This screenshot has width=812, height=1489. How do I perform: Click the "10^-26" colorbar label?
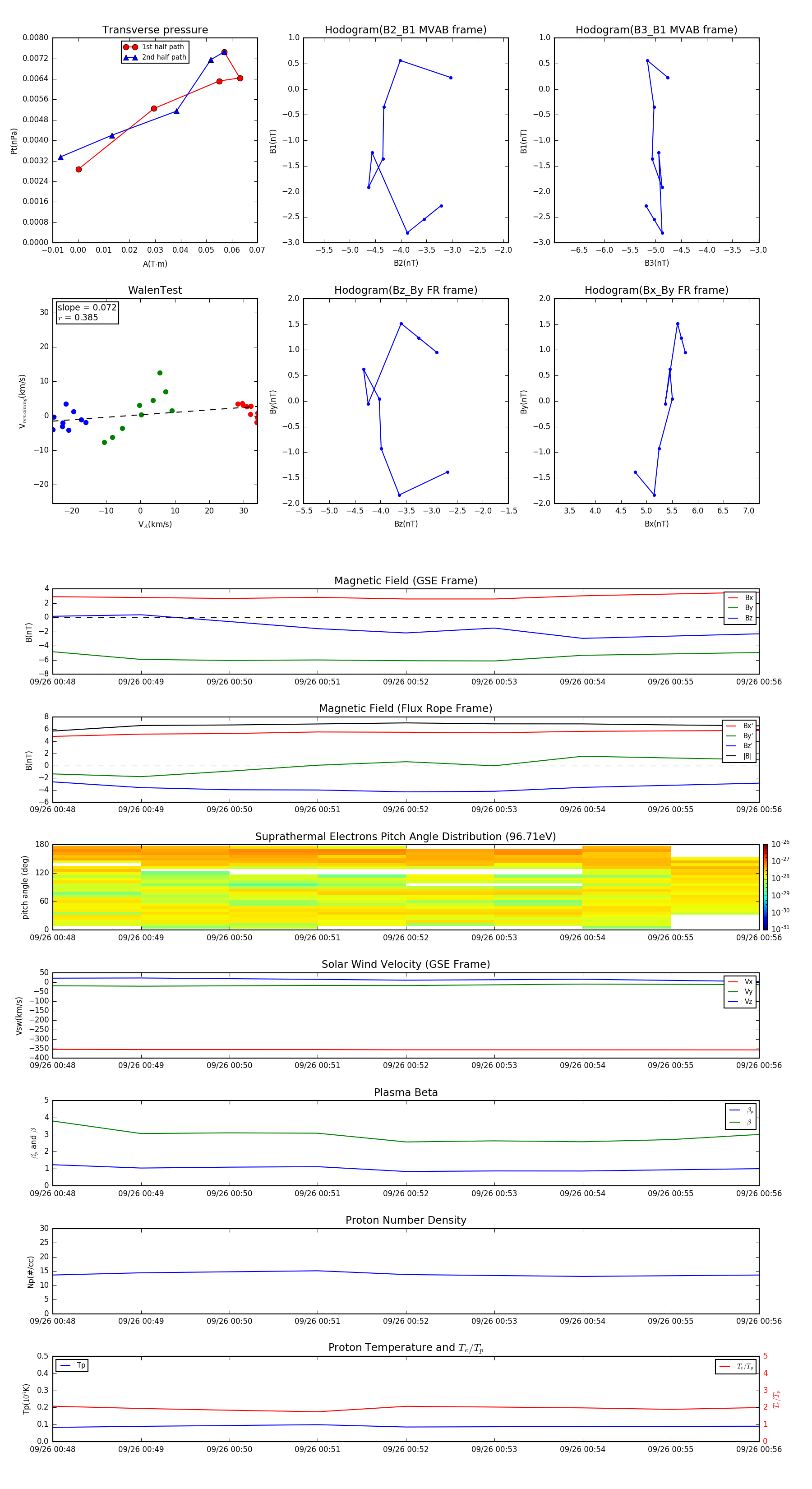pyautogui.click(x=780, y=844)
